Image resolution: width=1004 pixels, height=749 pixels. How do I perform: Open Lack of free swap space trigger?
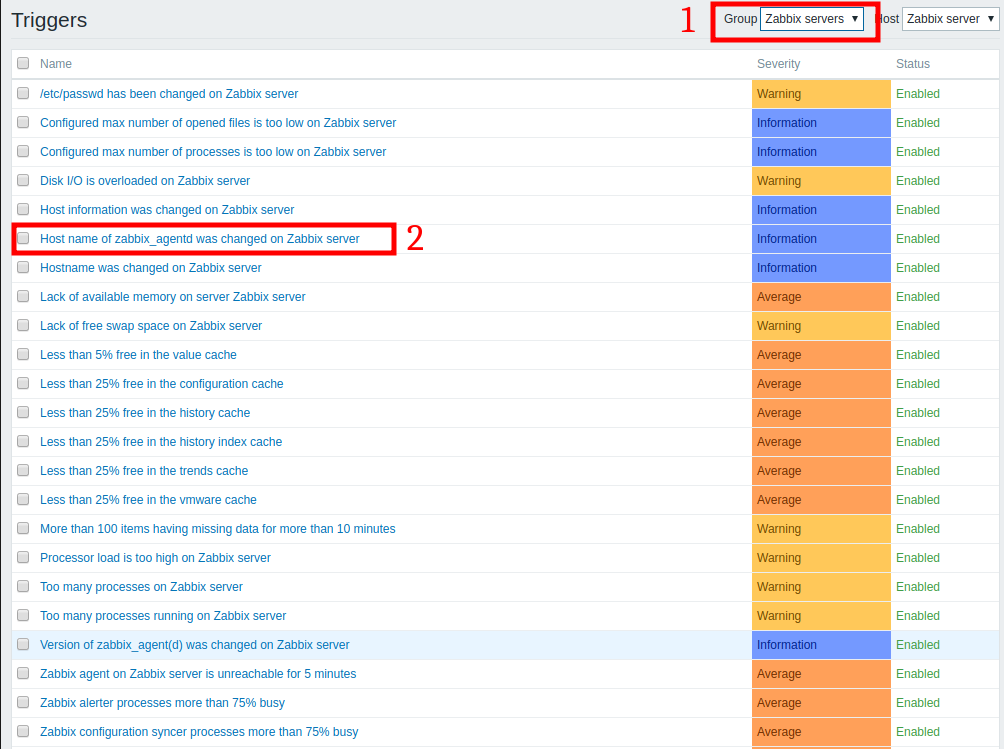pos(151,325)
